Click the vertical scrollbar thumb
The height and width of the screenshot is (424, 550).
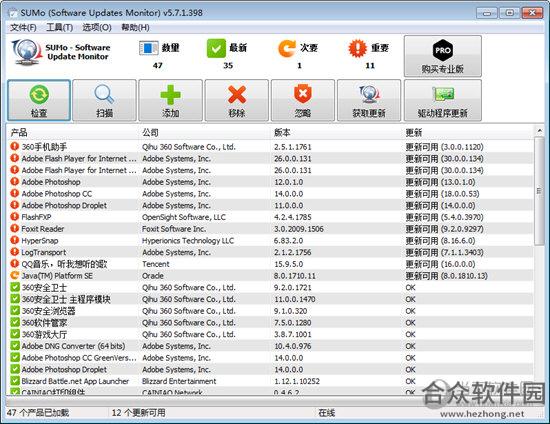[539, 191]
